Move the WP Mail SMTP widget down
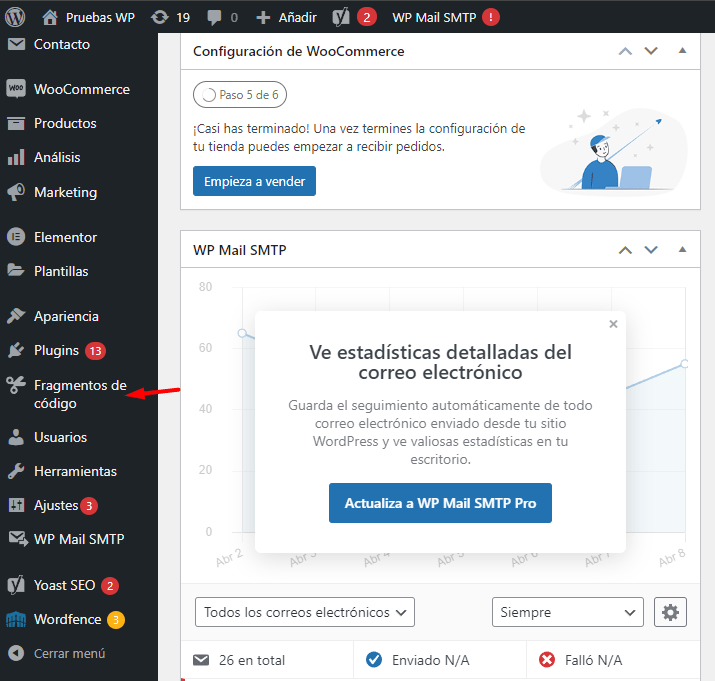 pyautogui.click(x=651, y=250)
